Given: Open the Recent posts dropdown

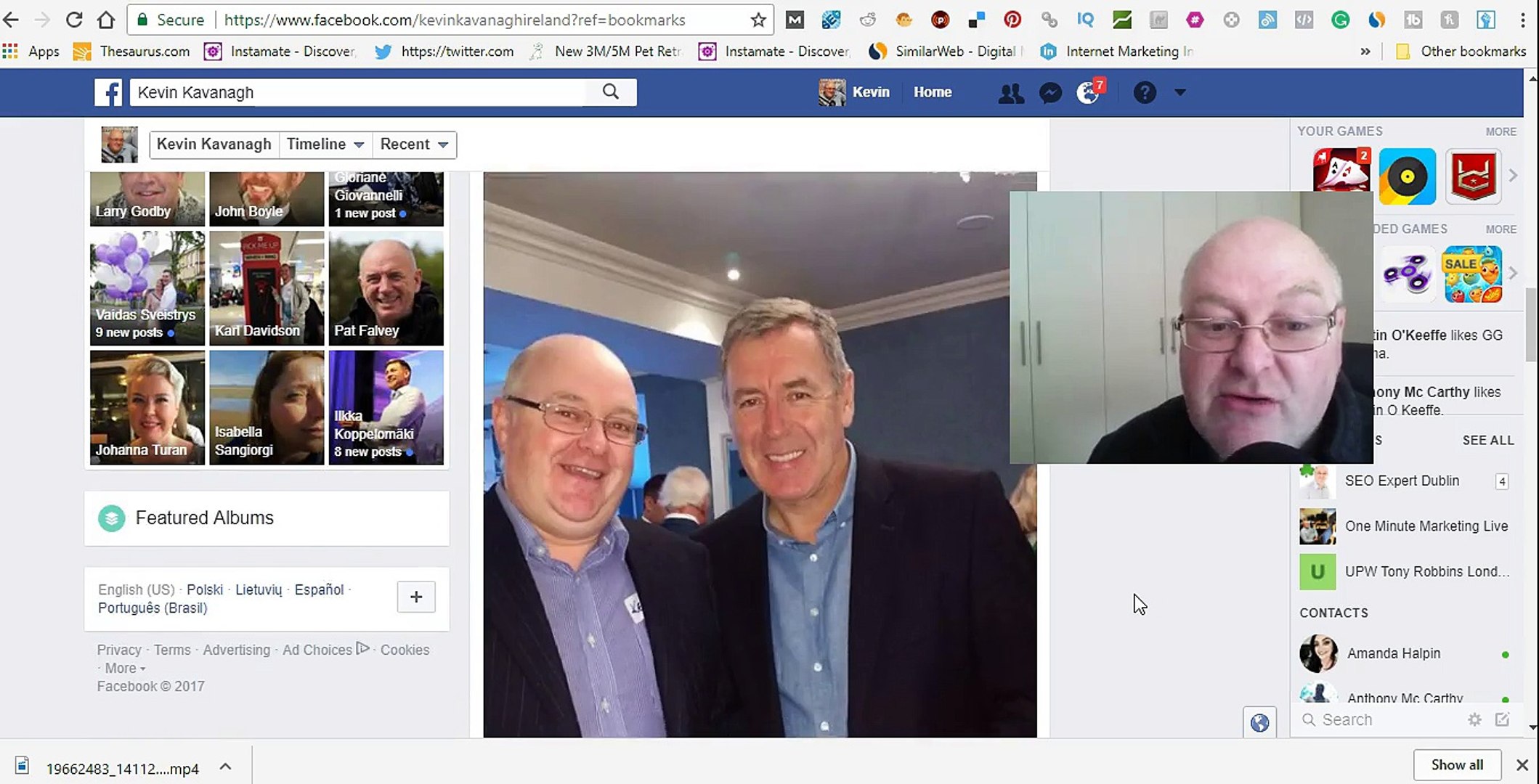Looking at the screenshot, I should [413, 144].
